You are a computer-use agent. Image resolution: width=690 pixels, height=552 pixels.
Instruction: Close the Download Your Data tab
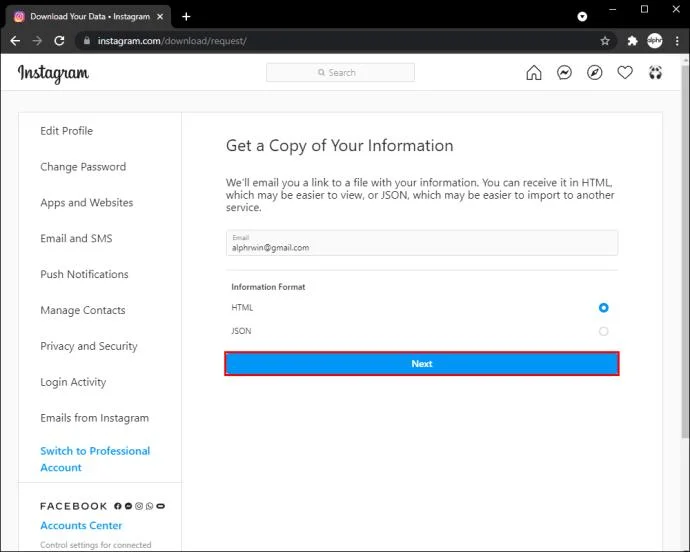(160, 17)
